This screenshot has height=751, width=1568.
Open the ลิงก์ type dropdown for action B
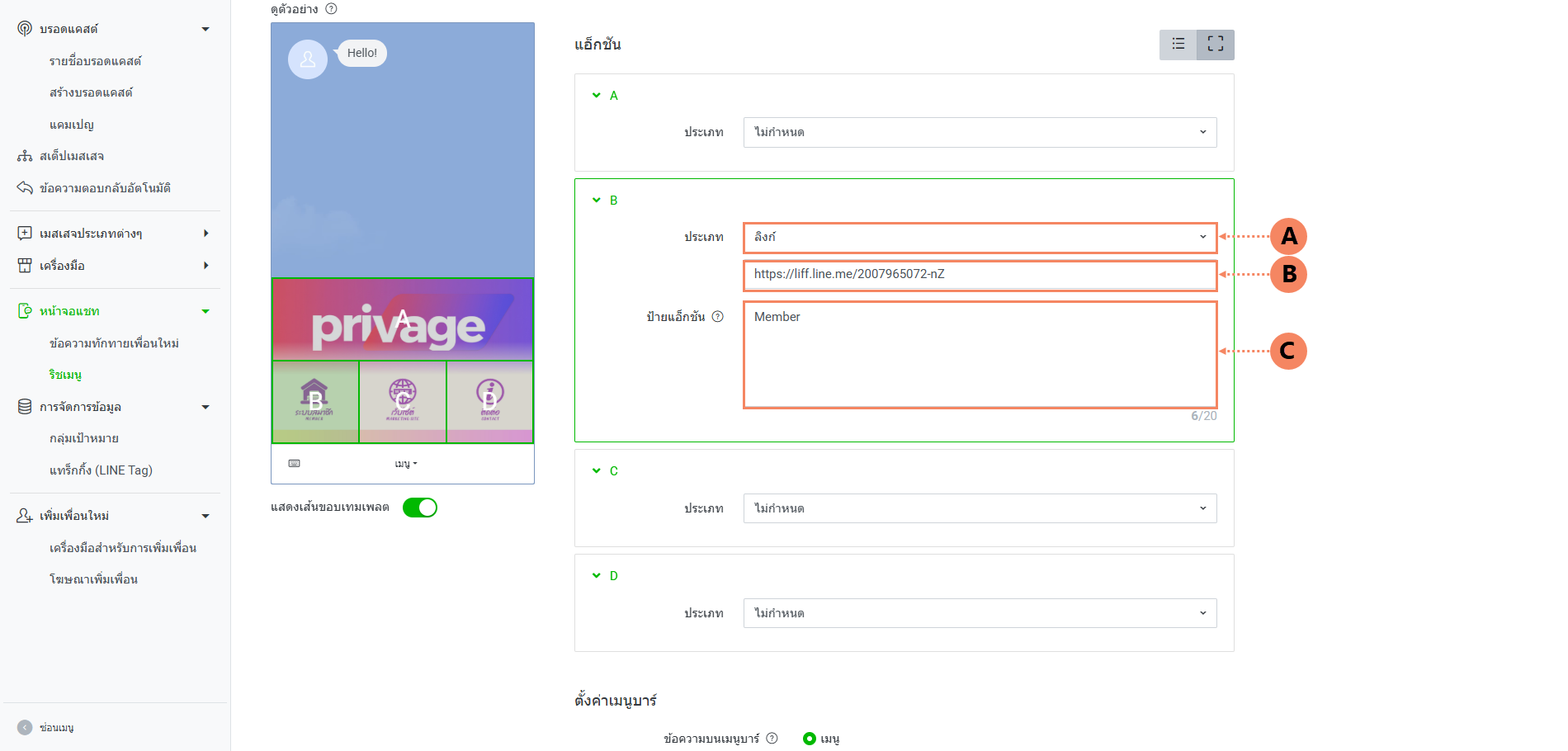coord(980,237)
